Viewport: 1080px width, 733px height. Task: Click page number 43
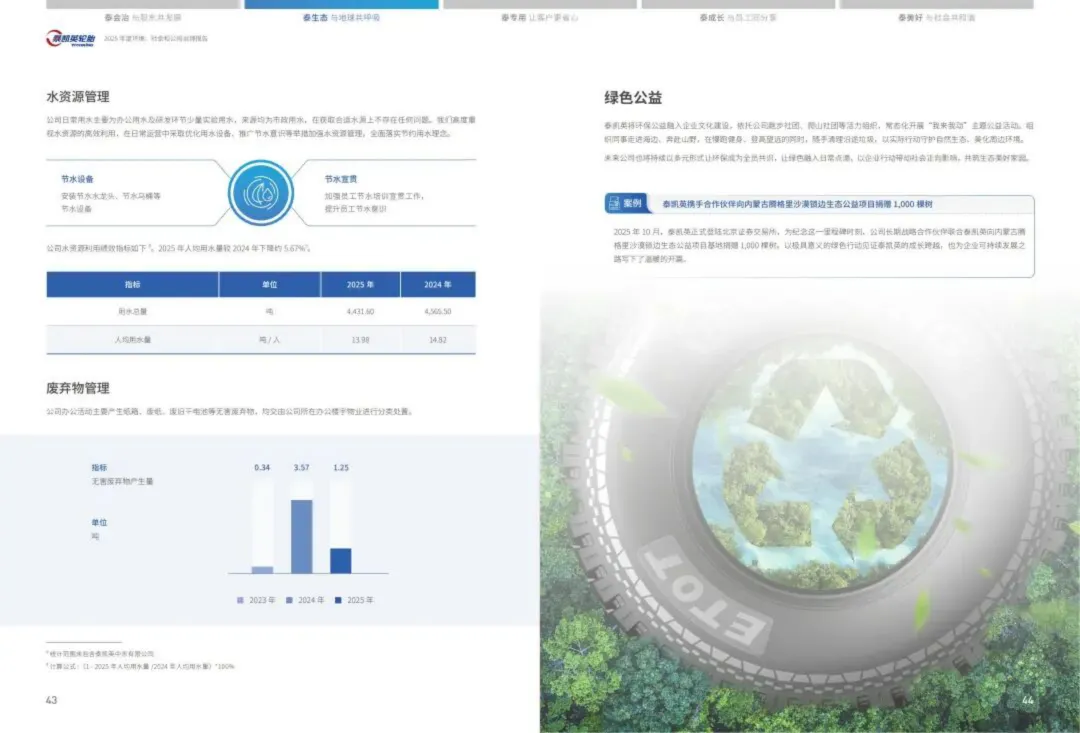[52, 700]
